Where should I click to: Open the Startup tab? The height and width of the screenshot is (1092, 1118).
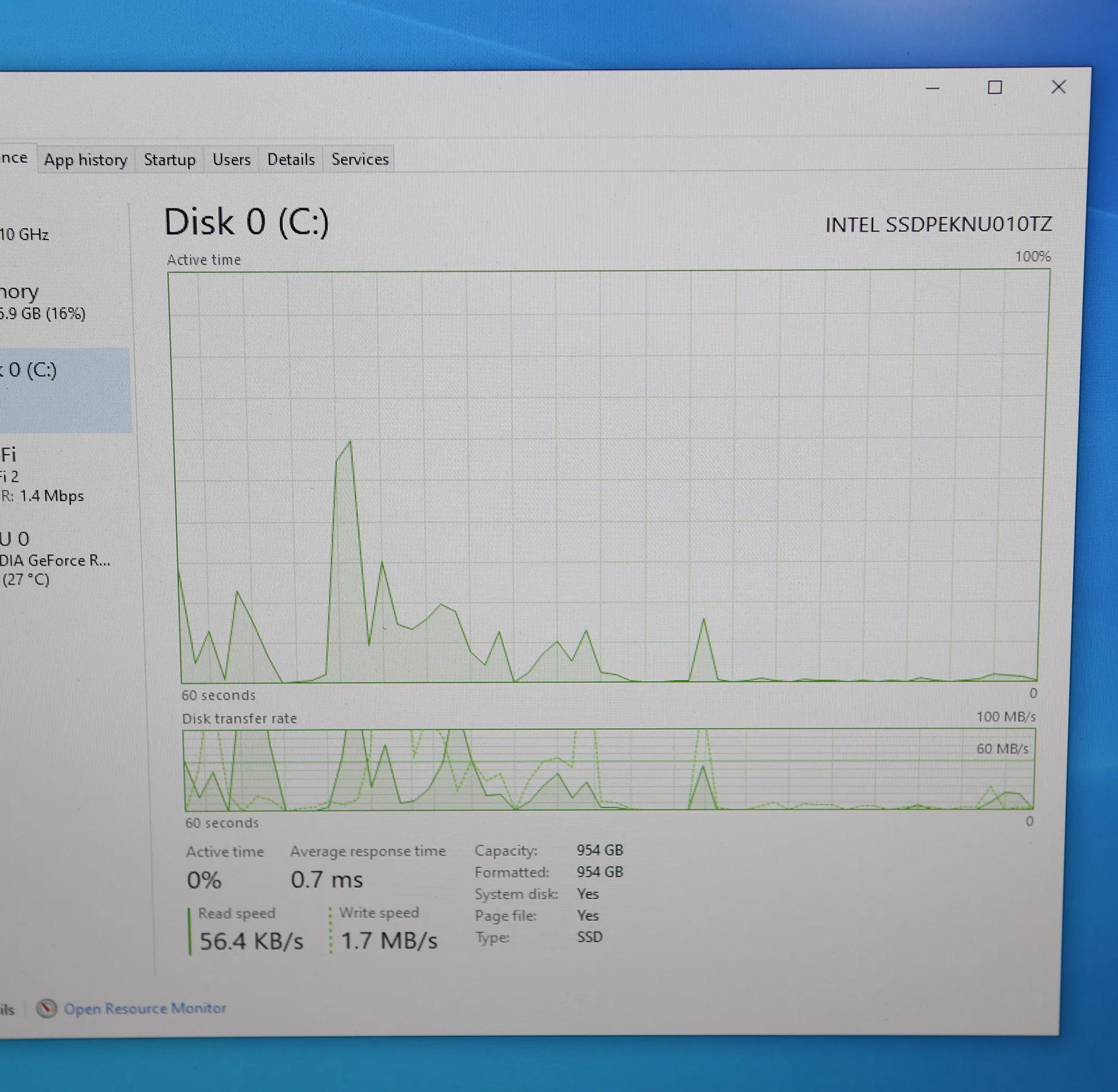click(169, 159)
